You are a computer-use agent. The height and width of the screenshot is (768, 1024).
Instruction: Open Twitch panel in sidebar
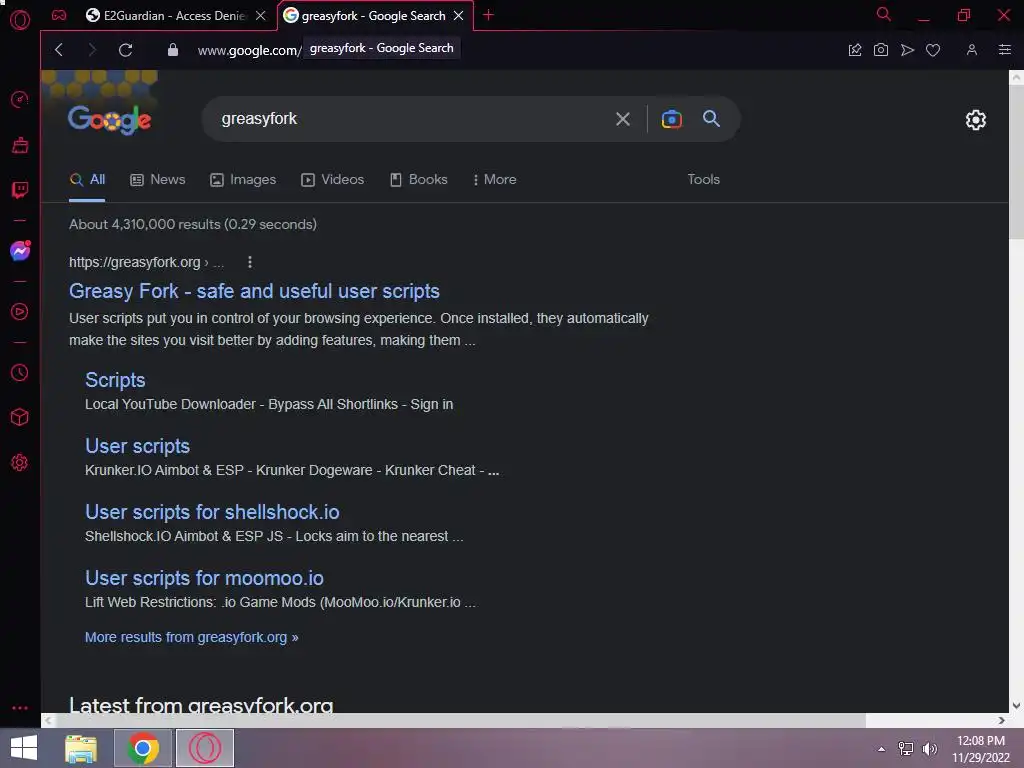[20, 190]
